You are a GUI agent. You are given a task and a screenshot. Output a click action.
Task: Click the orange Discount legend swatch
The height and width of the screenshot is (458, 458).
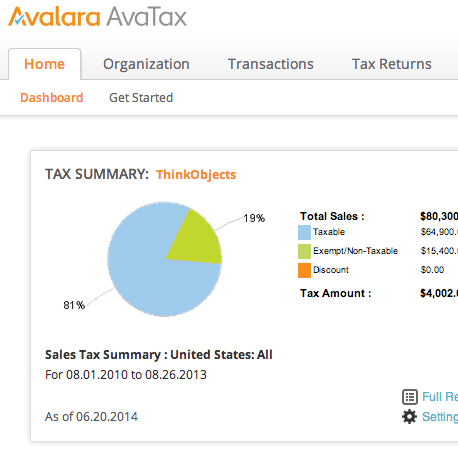pyautogui.click(x=304, y=270)
